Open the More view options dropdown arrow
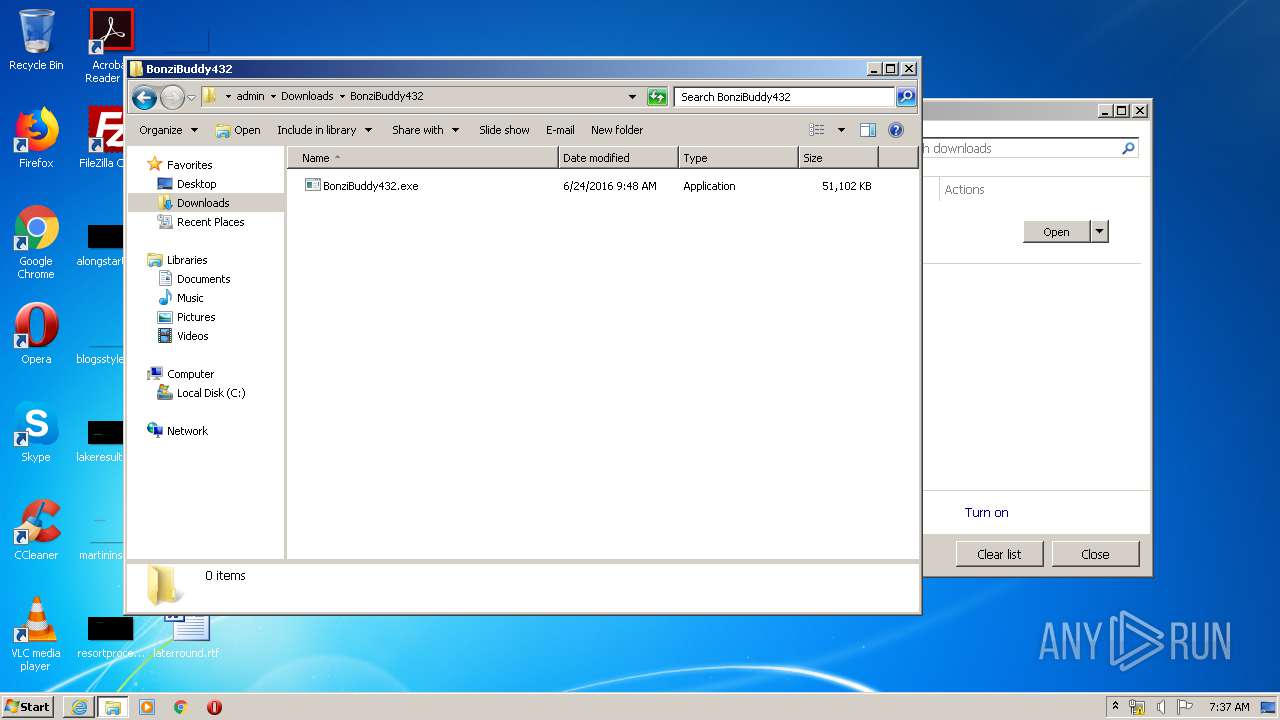 point(841,130)
